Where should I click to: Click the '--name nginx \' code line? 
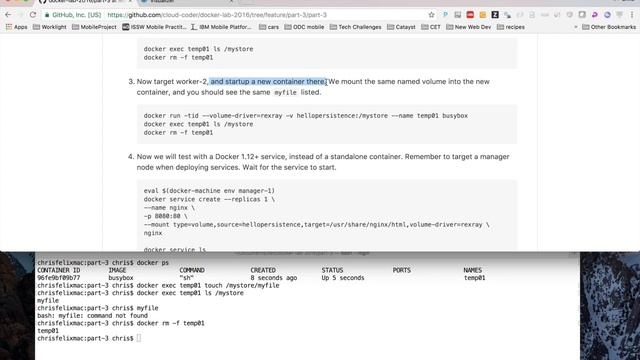click(x=169, y=208)
